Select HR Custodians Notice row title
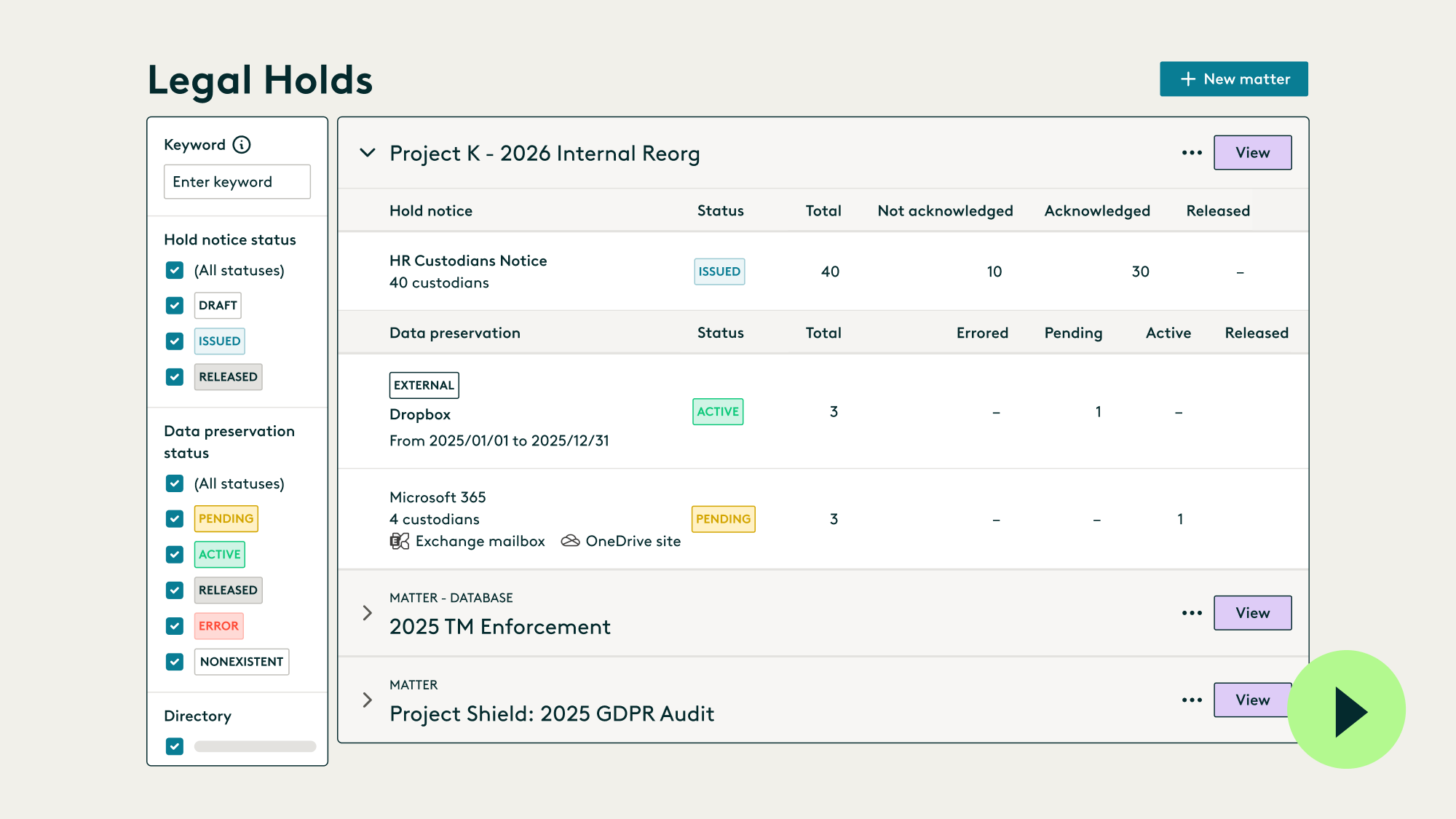The image size is (1456, 819). pos(468,261)
